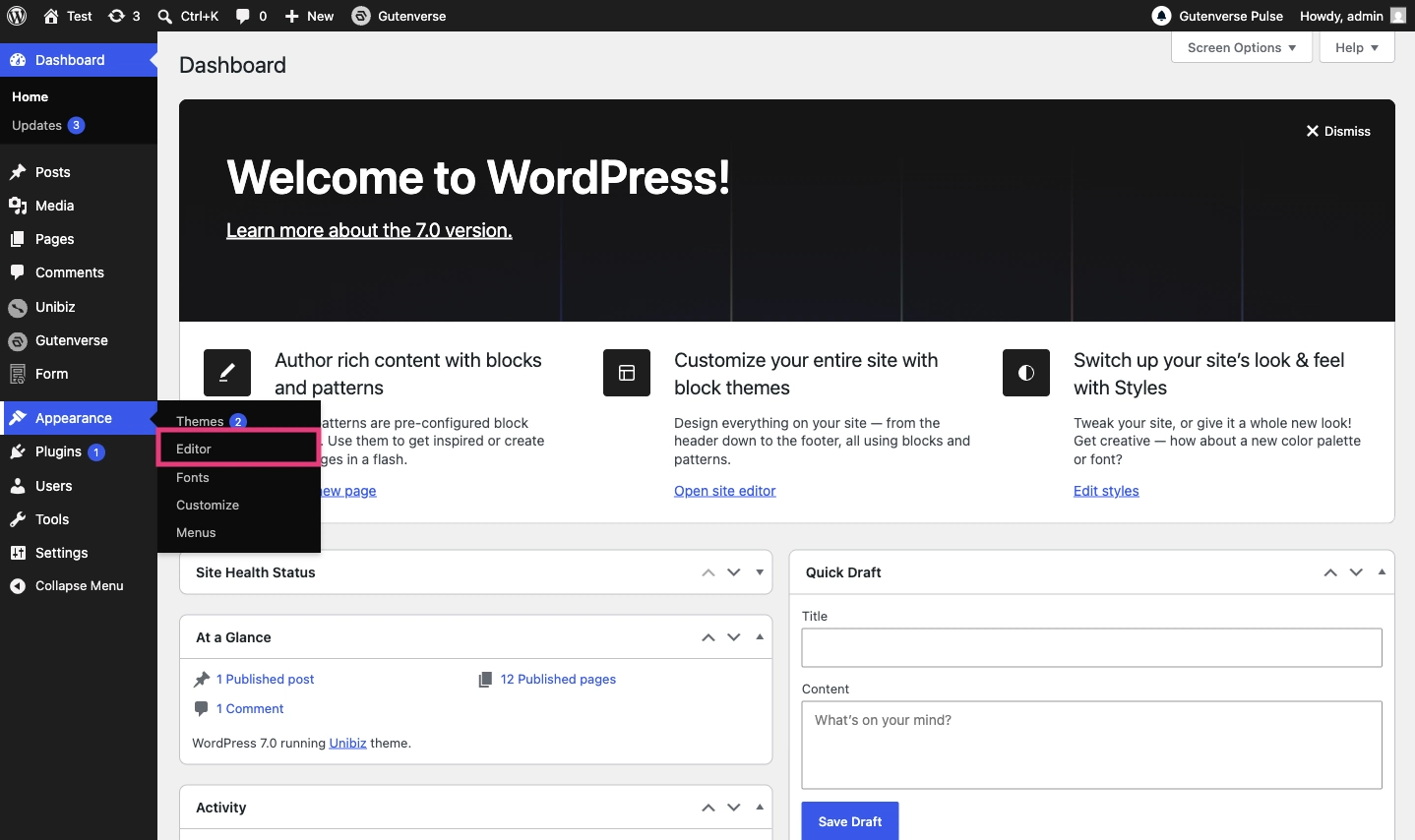Open Comments in the sidebar

coord(79,272)
